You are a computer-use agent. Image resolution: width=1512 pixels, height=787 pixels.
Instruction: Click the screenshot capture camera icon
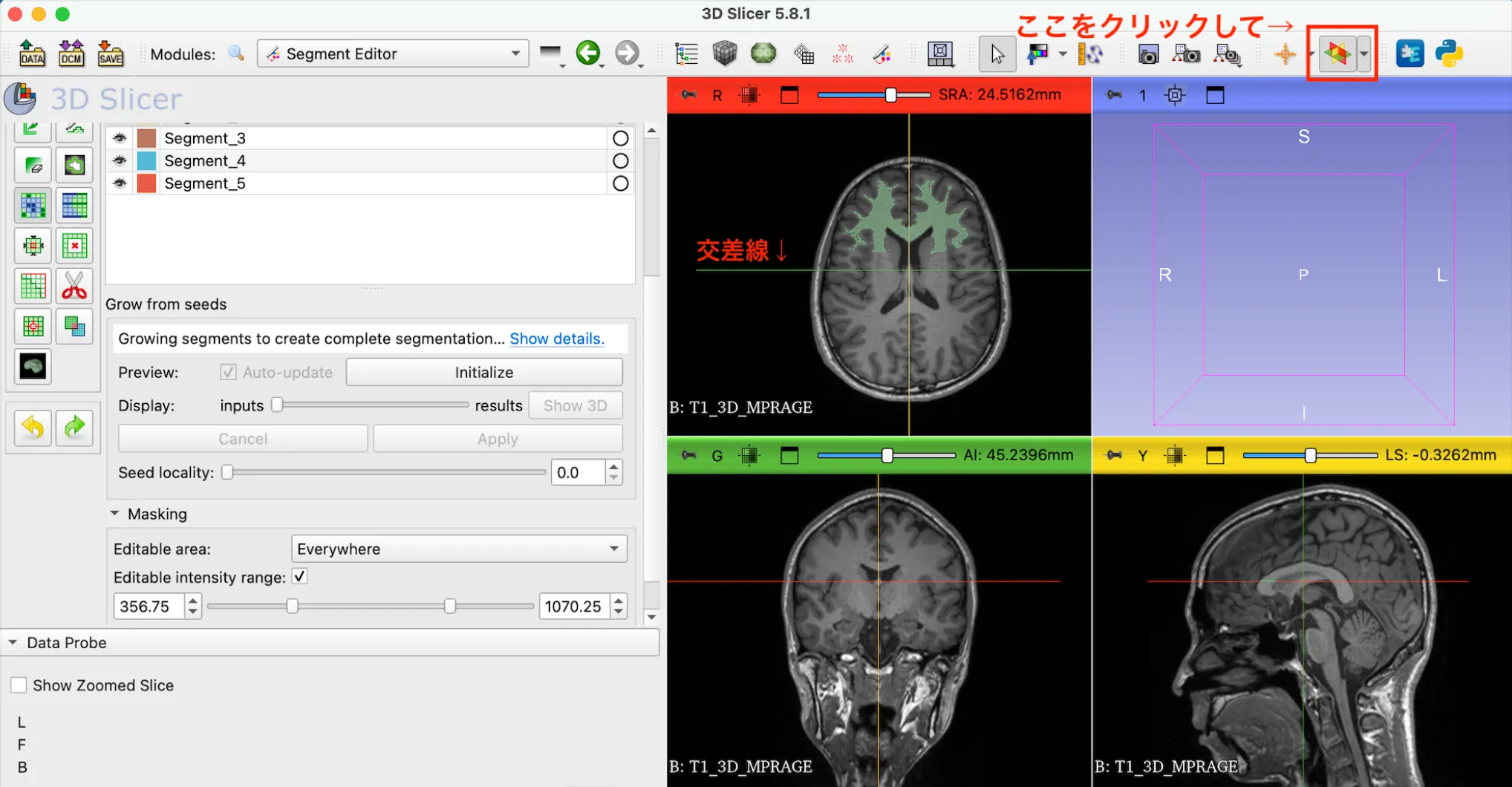click(1149, 54)
